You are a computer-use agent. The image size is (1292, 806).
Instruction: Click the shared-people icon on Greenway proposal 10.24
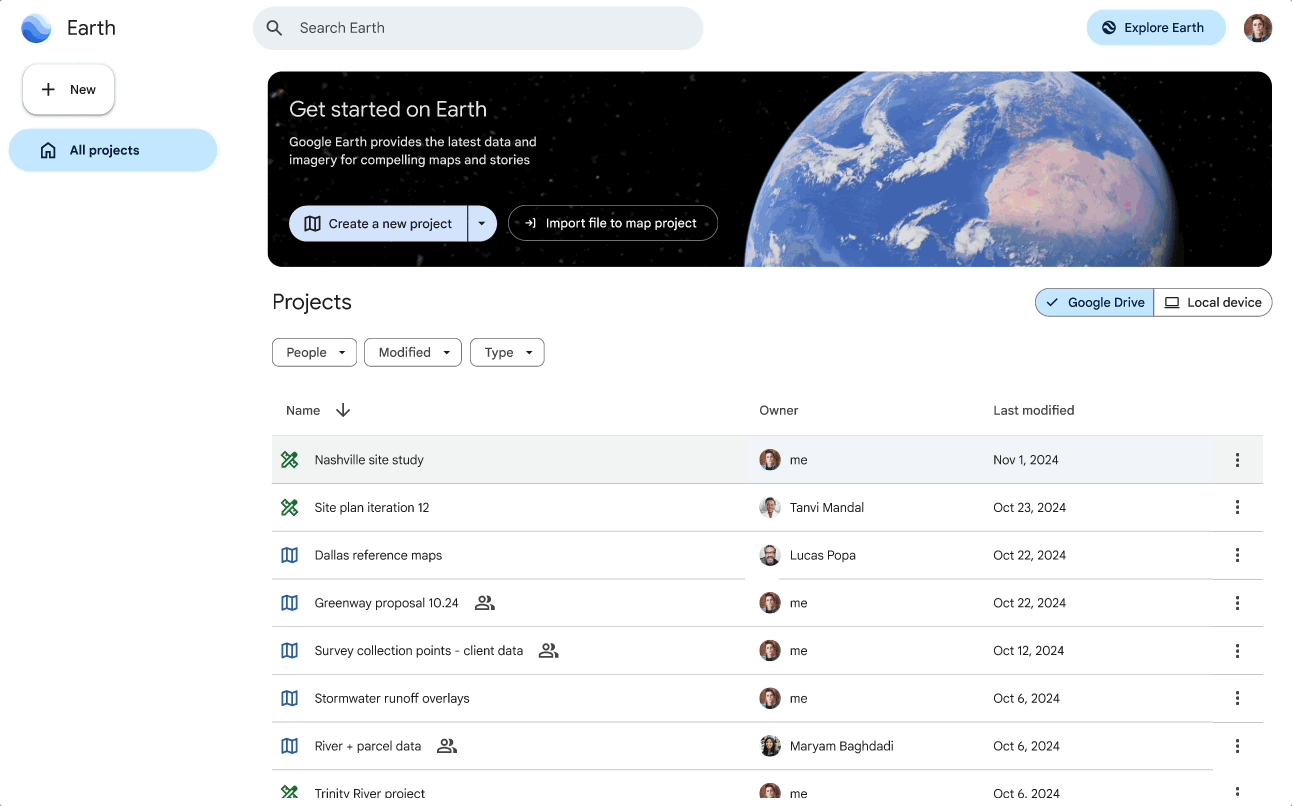(x=485, y=603)
